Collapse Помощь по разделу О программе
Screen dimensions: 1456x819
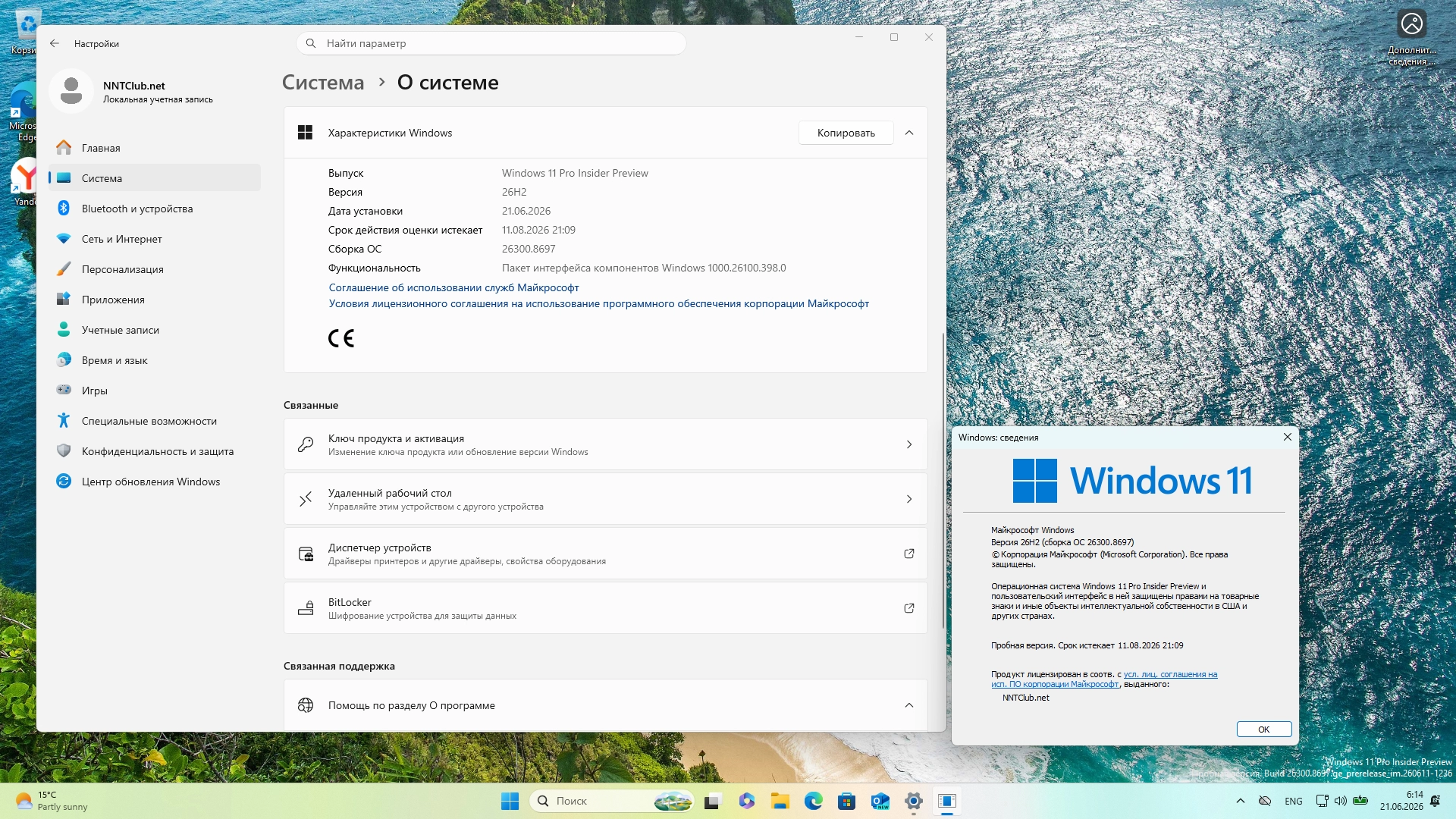pyautogui.click(x=909, y=705)
